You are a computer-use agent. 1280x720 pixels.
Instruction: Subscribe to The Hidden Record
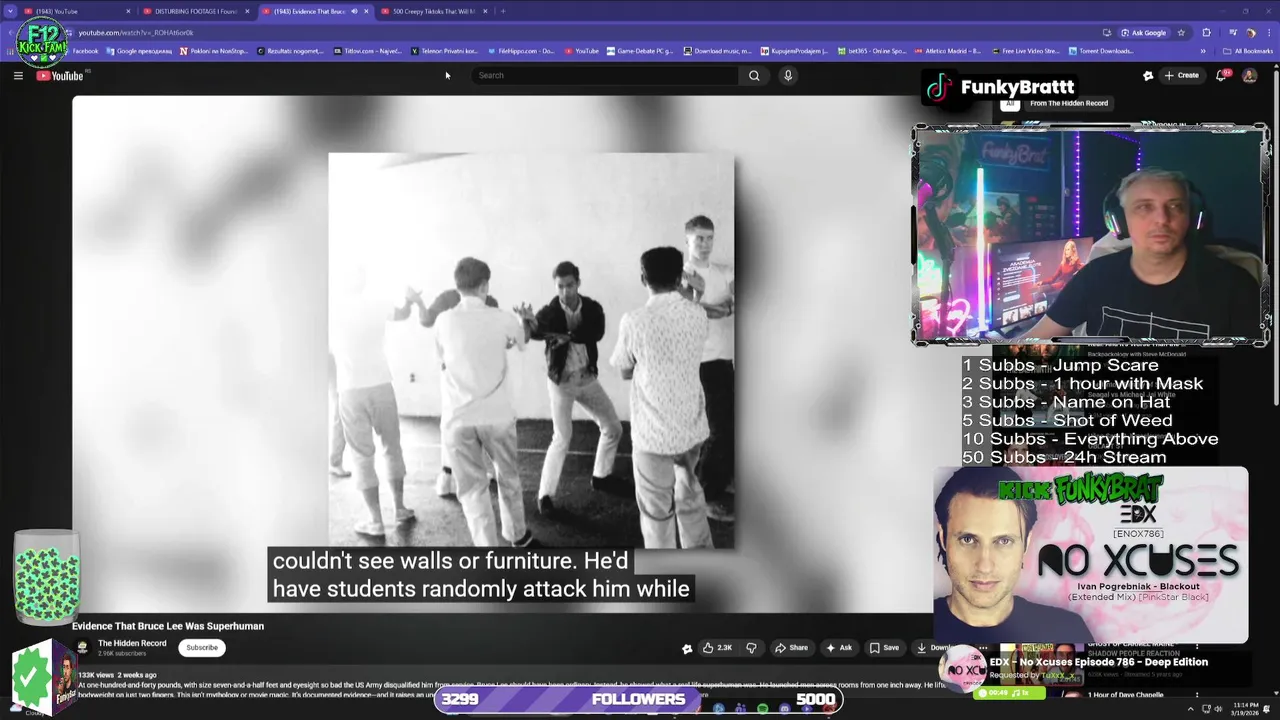click(x=201, y=647)
